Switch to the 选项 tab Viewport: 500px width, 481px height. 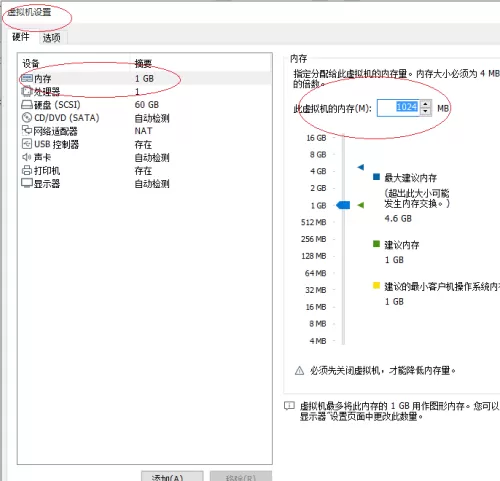pyautogui.click(x=52, y=38)
